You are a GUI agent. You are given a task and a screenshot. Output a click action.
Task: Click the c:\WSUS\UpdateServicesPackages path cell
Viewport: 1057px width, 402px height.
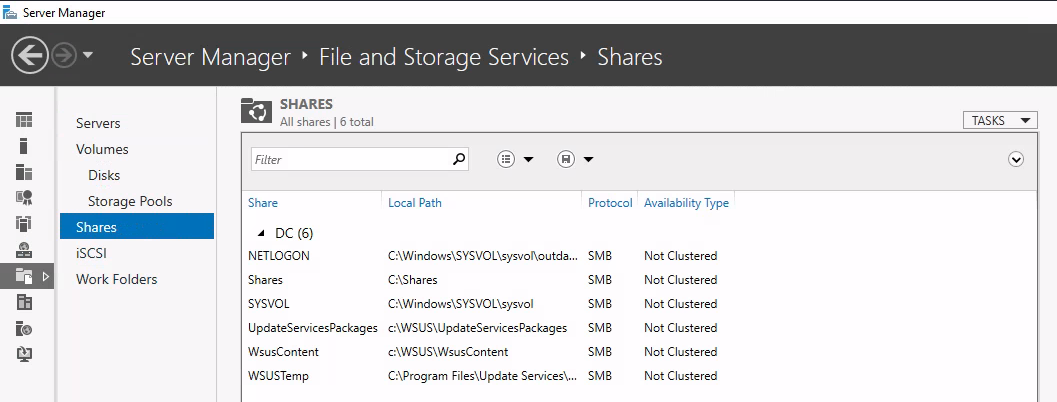pos(477,328)
